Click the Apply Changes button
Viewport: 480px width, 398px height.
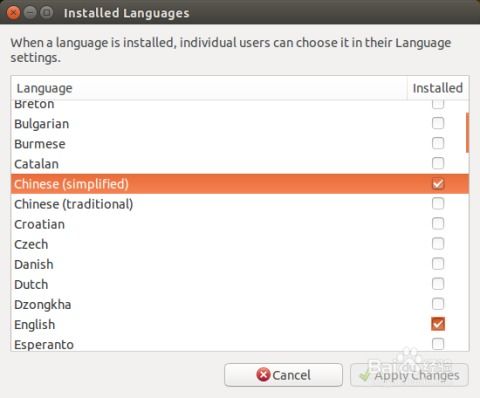[409, 375]
